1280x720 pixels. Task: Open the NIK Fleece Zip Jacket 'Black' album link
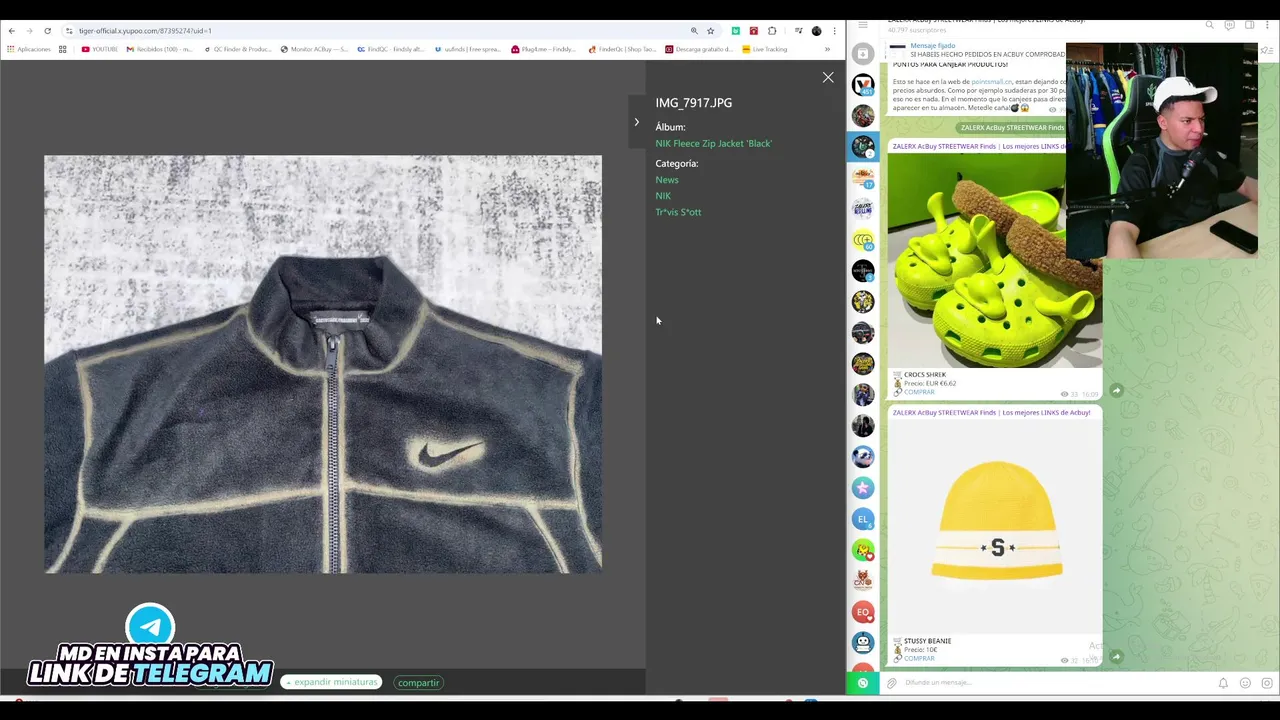713,143
